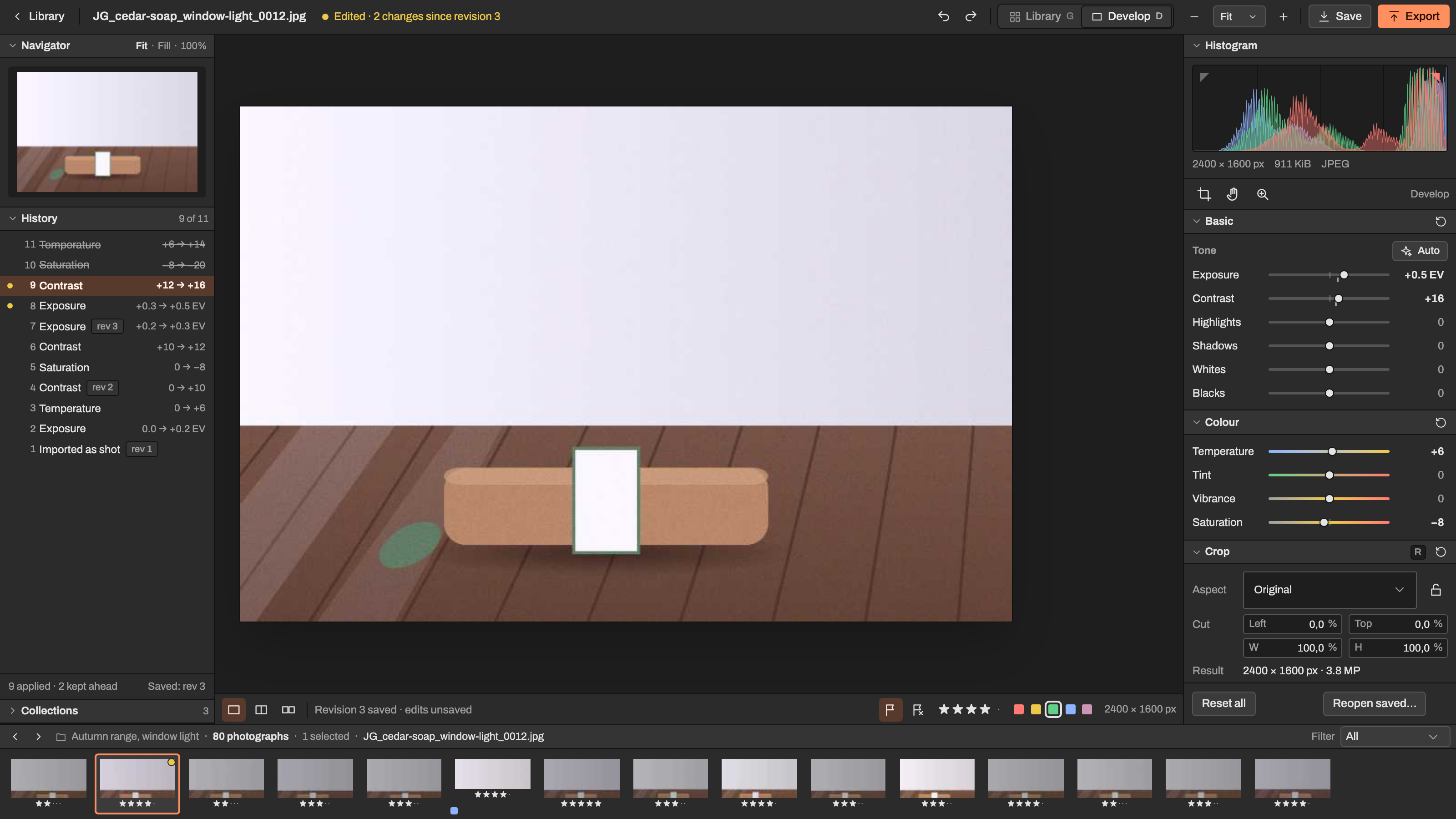Click Reopen saved button

(x=1374, y=703)
